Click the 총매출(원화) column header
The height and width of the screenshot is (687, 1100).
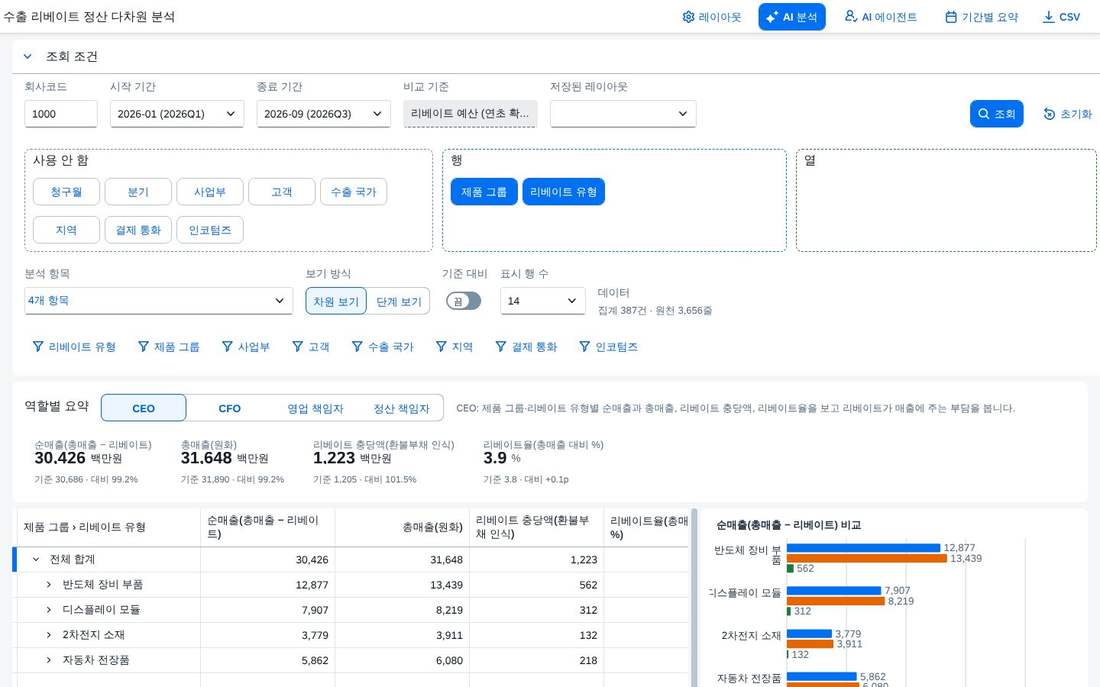tap(402, 527)
